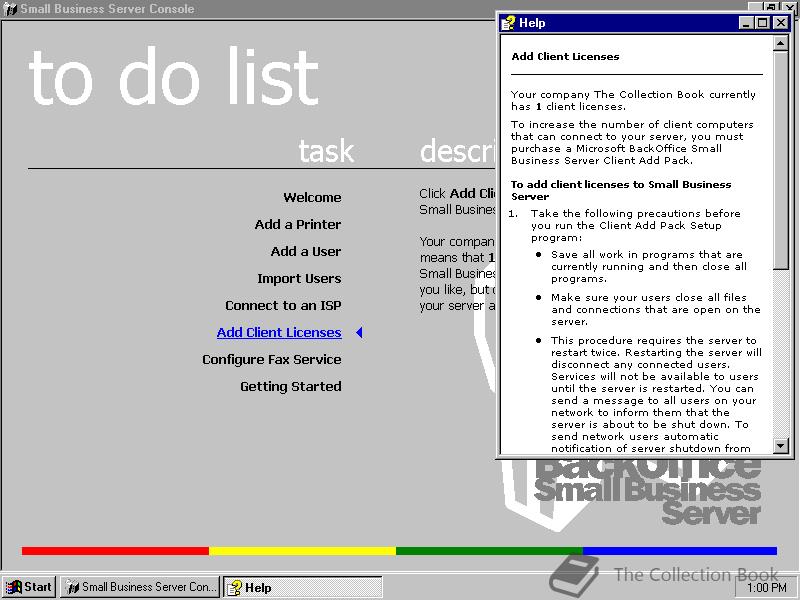The image size is (800, 600).
Task: Choose the Connect to an ISP task
Action: click(x=283, y=306)
